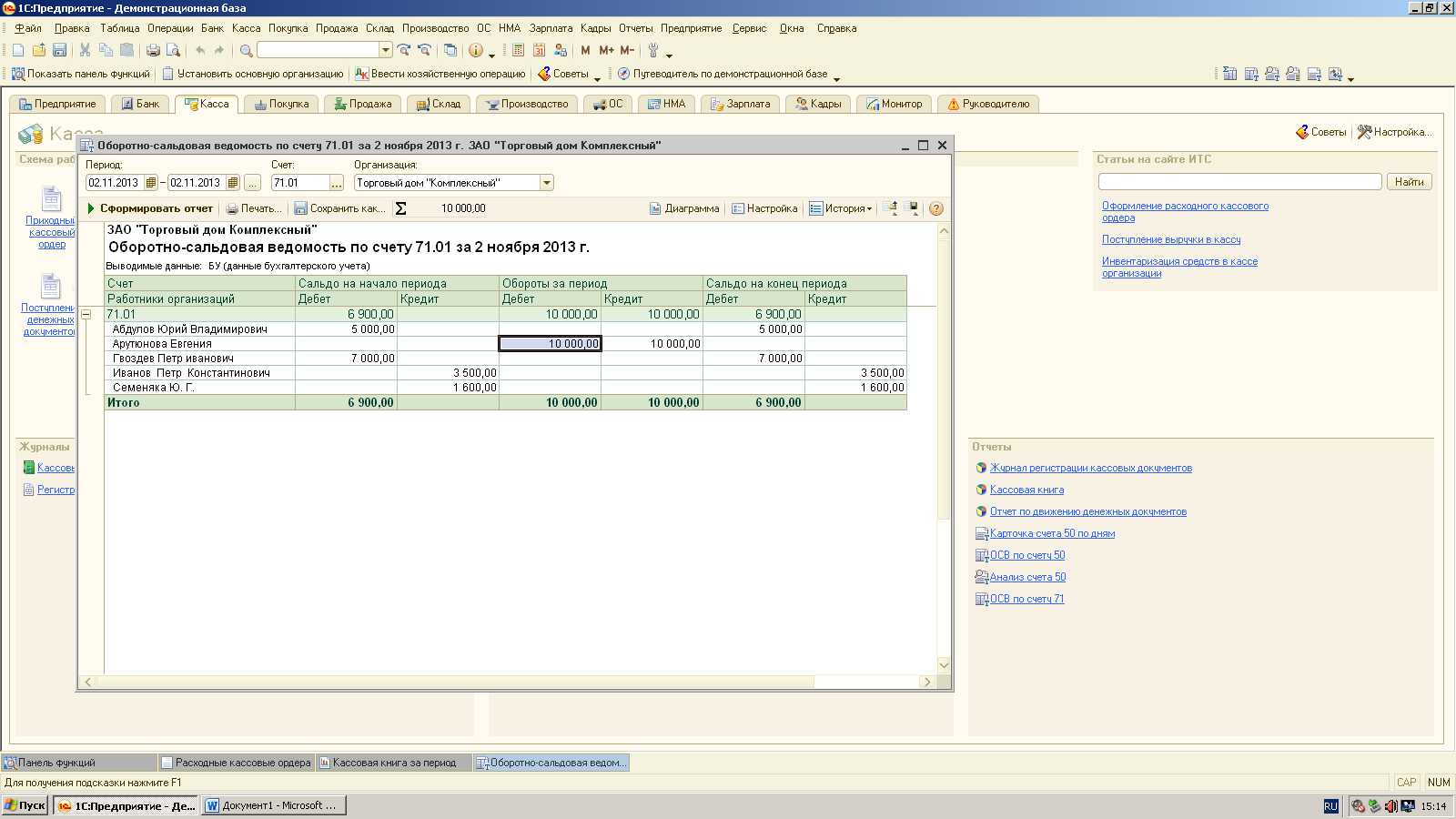Click the calendar icon beside start date 02.11.2013

click(x=151, y=183)
